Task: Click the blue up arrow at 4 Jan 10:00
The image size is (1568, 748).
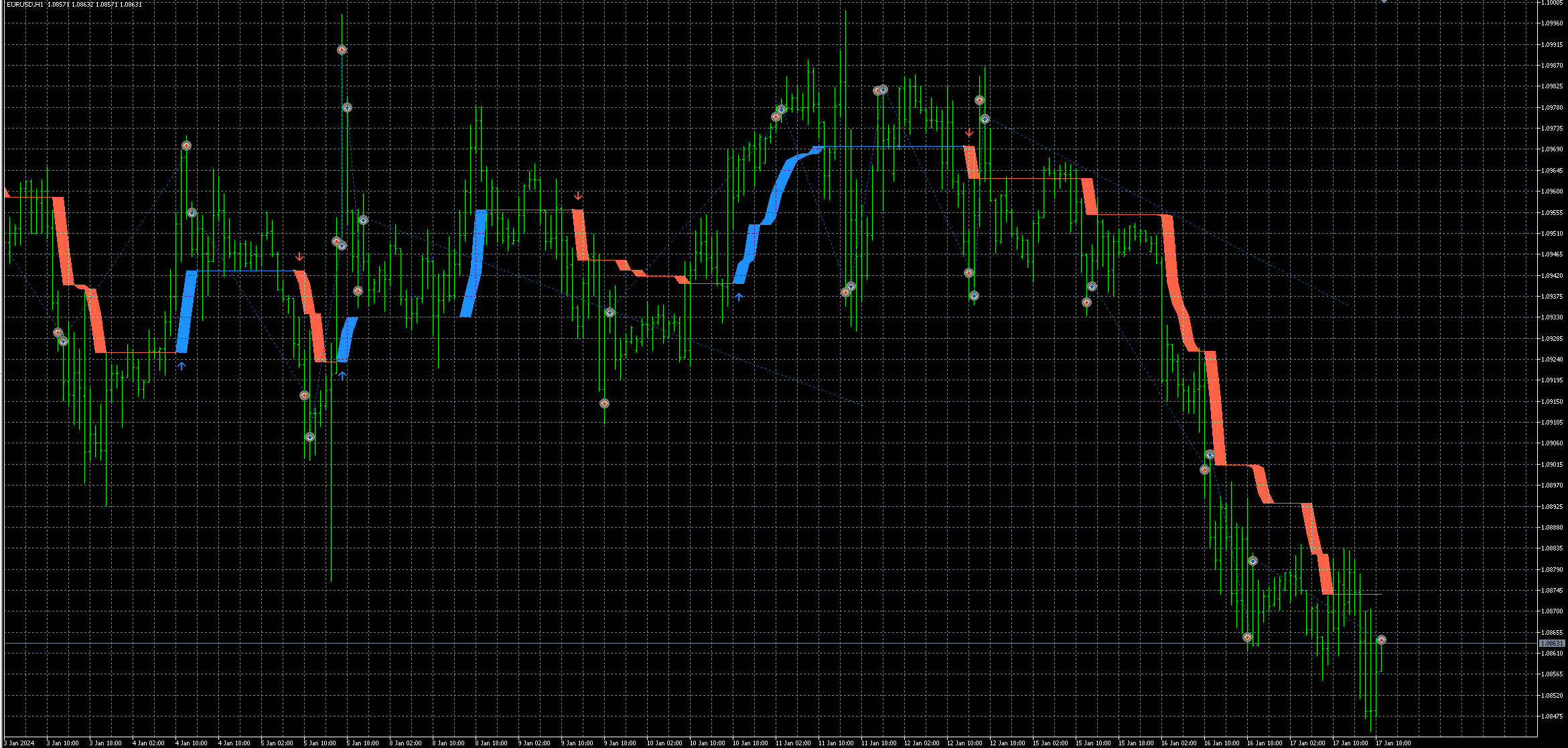Action: point(182,366)
